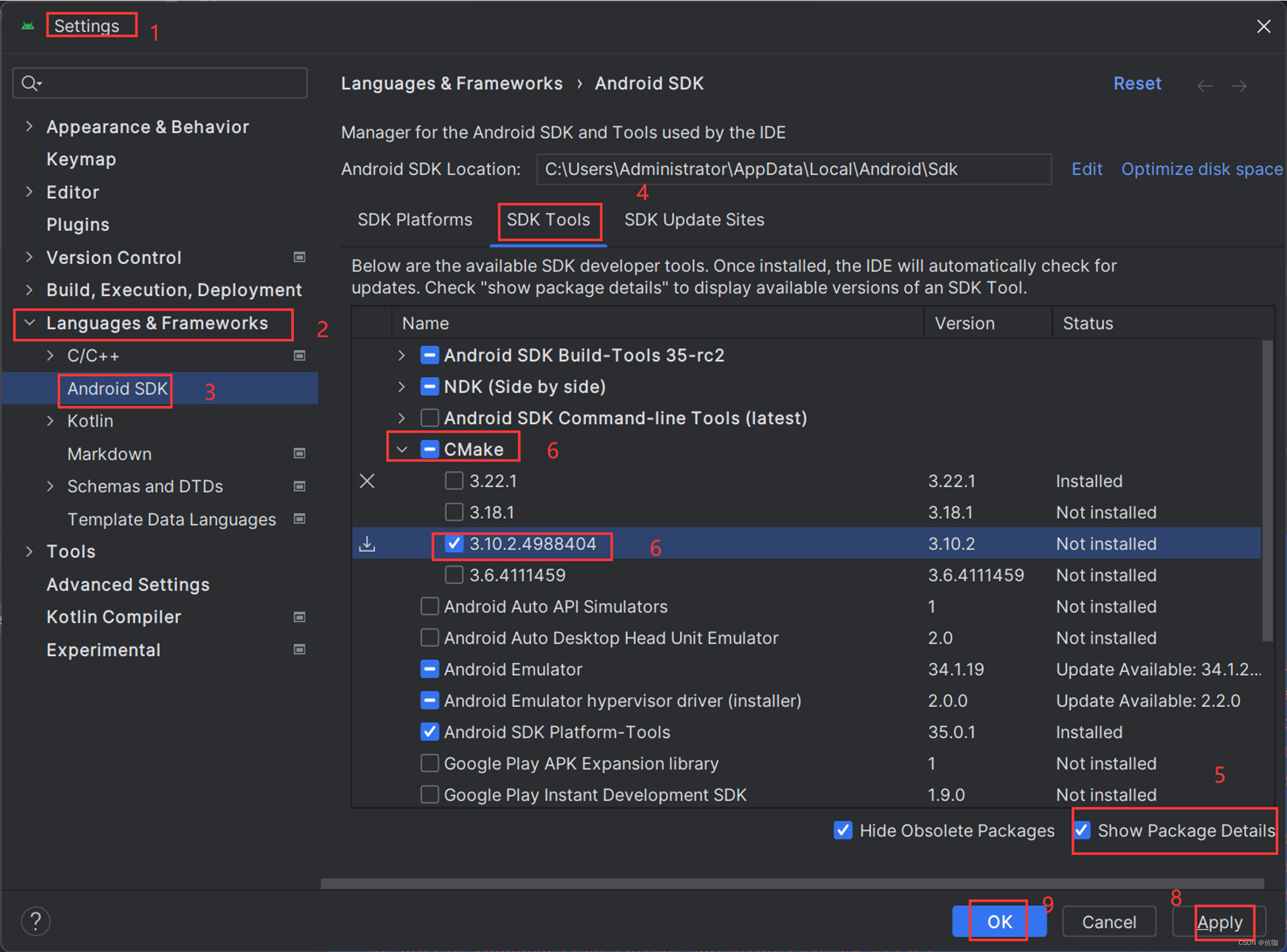Open the SDK Update Sites tab
1287x952 pixels.
(694, 220)
